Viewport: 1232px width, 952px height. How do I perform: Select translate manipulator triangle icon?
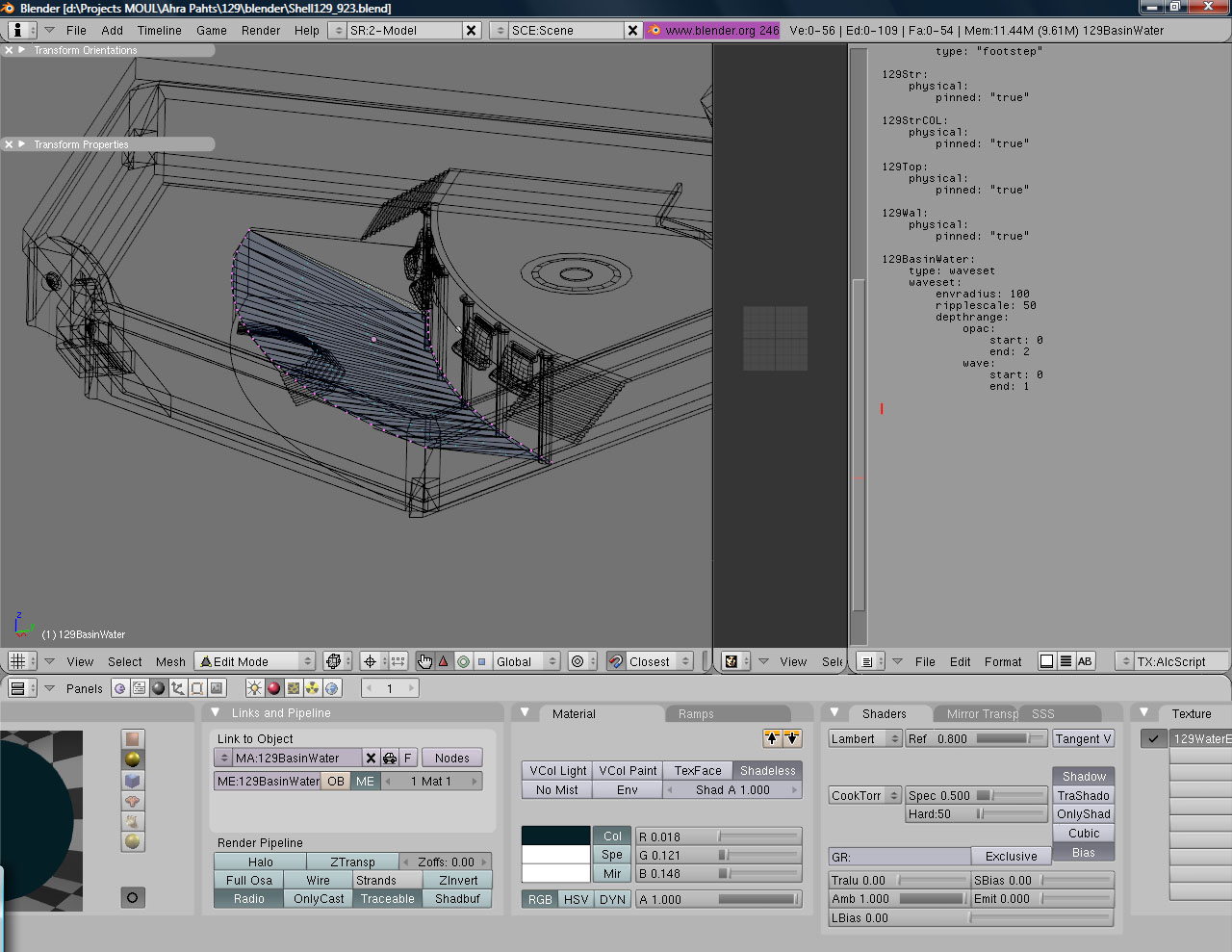click(x=444, y=661)
